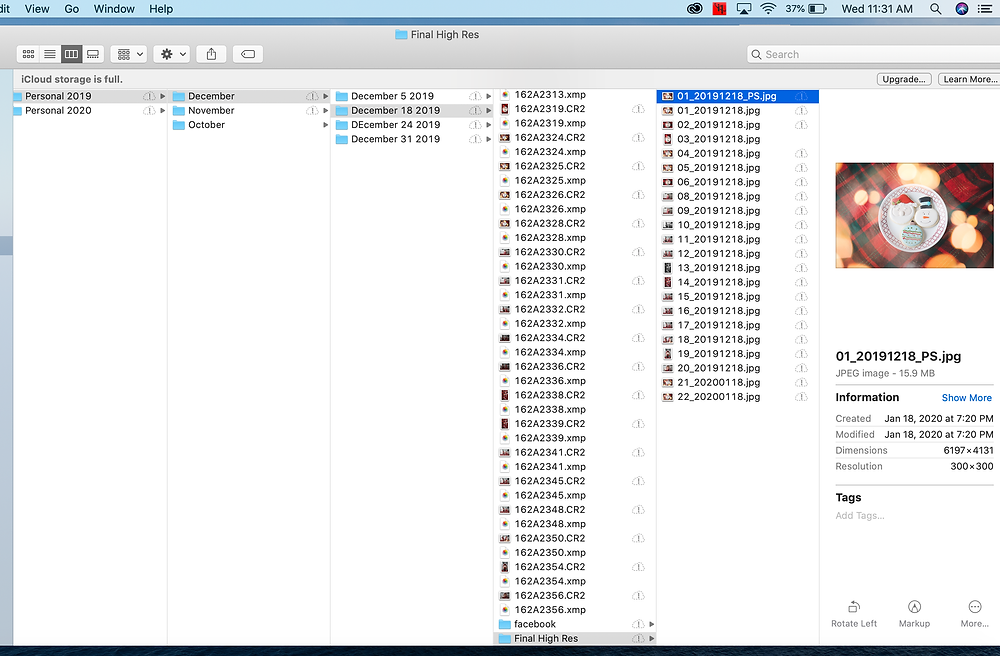The width and height of the screenshot is (1000, 656).
Task: Open the Window menu
Action: point(114,9)
